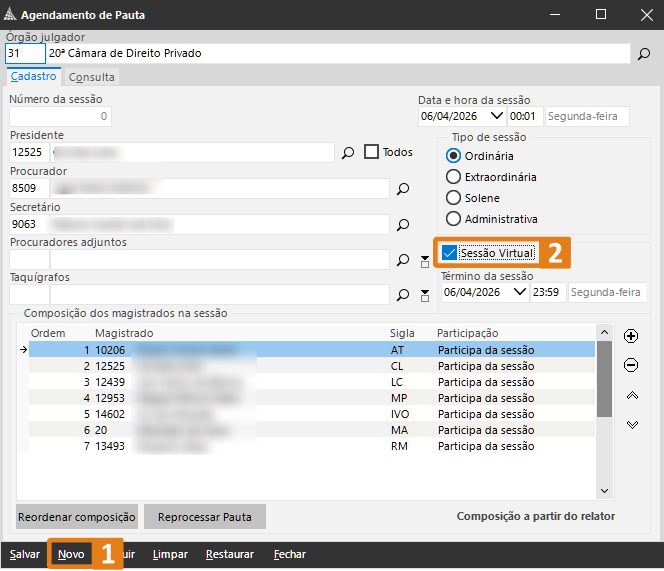This screenshot has width=664, height=571.
Task: Click the magnifier icon beside the Presidente field
Action: 348,153
